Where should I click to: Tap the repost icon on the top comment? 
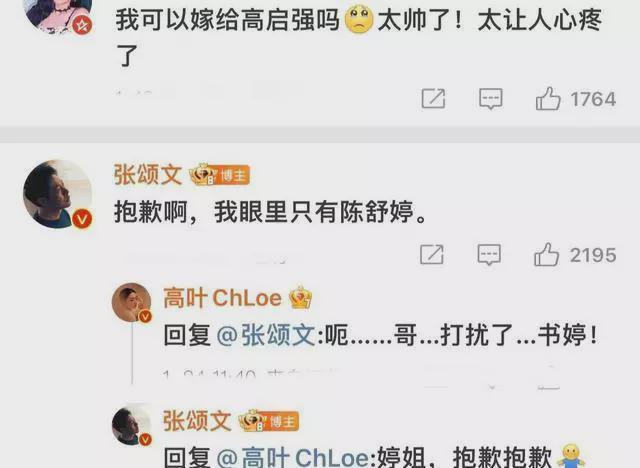tap(433, 98)
